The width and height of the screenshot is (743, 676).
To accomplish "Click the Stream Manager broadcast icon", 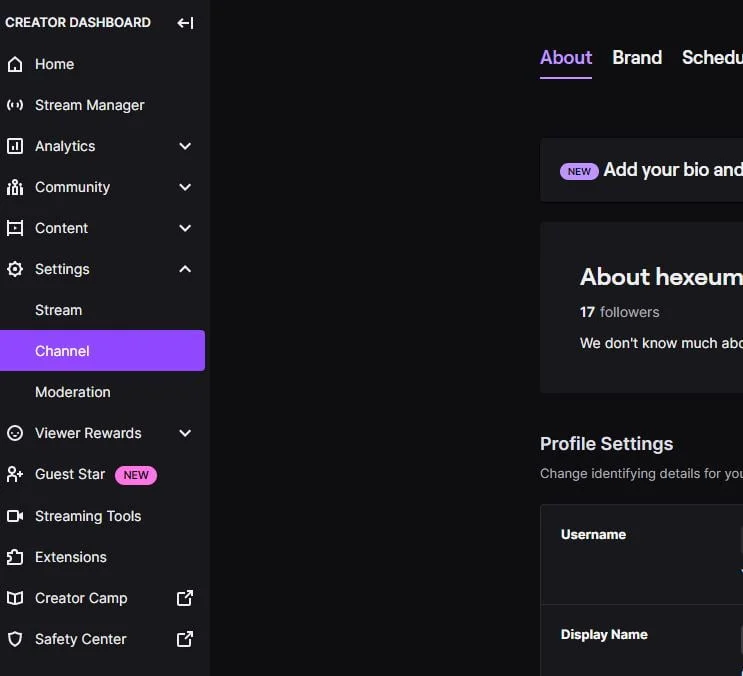I will (x=15, y=105).
